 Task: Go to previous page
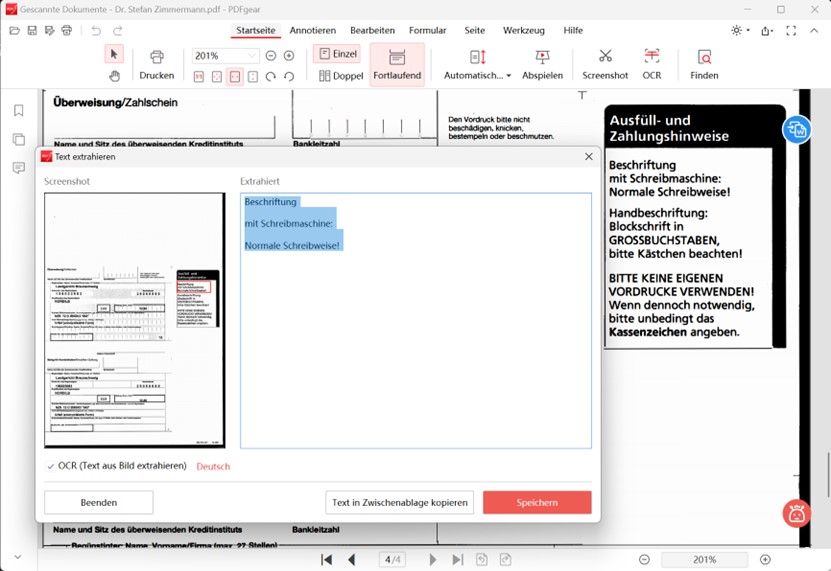[x=351, y=559]
